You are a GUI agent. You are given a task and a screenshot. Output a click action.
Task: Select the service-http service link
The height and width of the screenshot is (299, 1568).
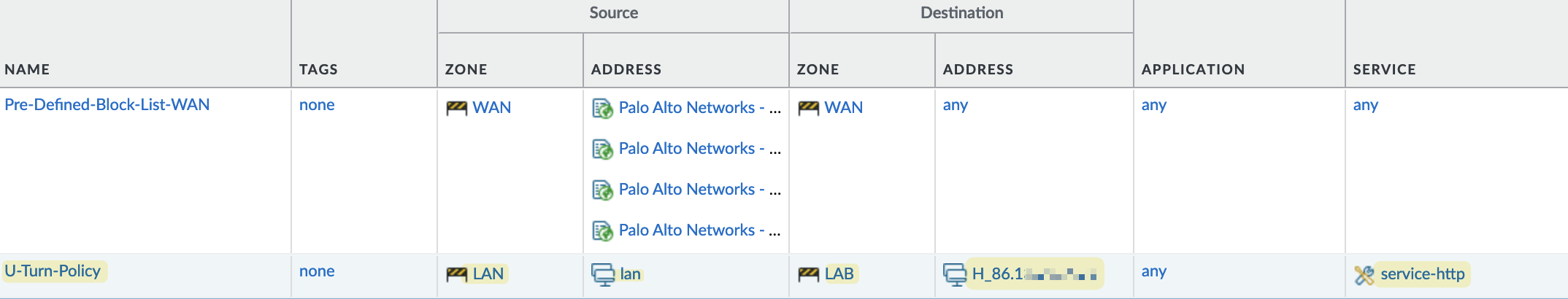coord(1422,274)
